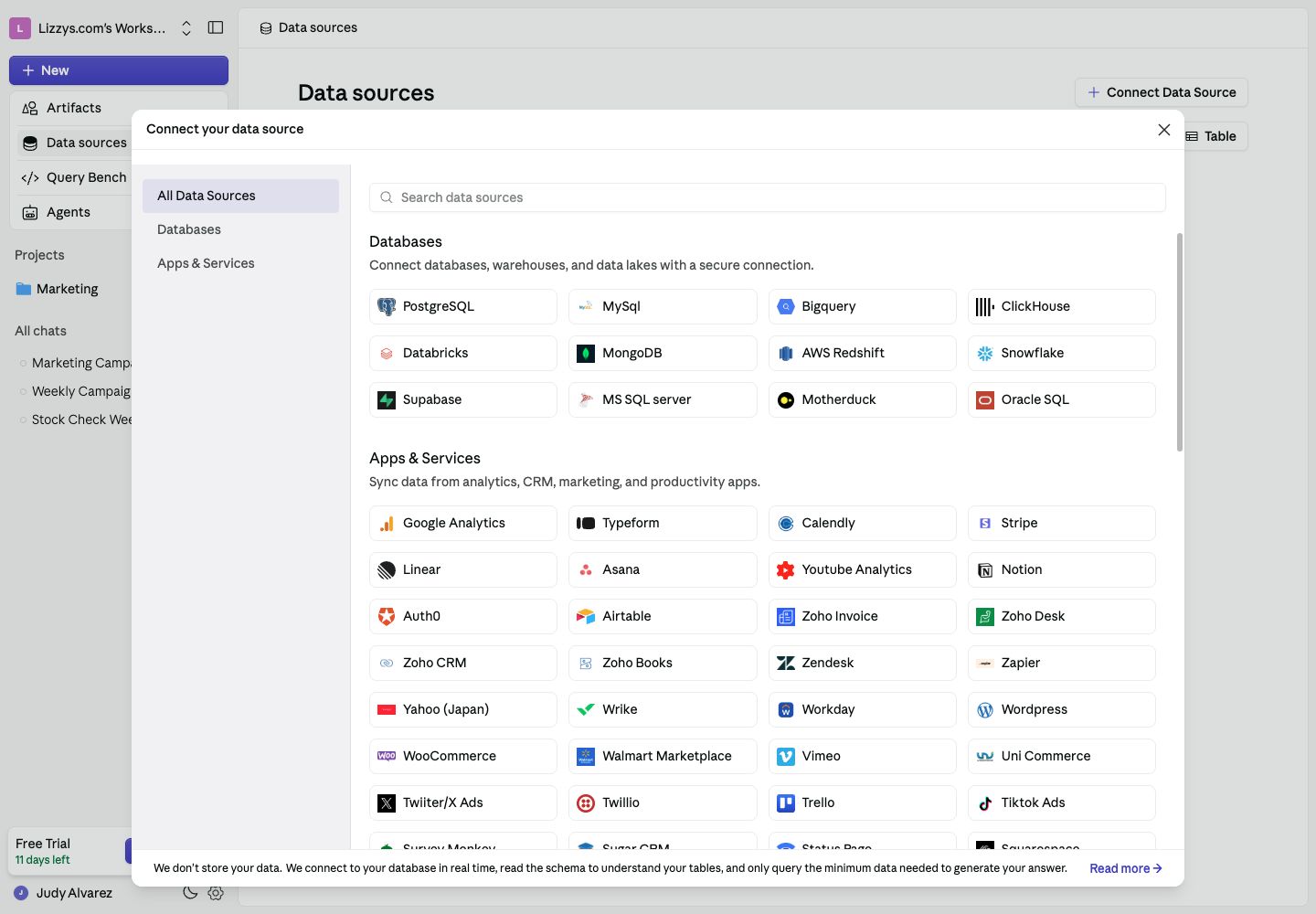Click the Asana dots icon
1316x914 pixels.
click(586, 570)
